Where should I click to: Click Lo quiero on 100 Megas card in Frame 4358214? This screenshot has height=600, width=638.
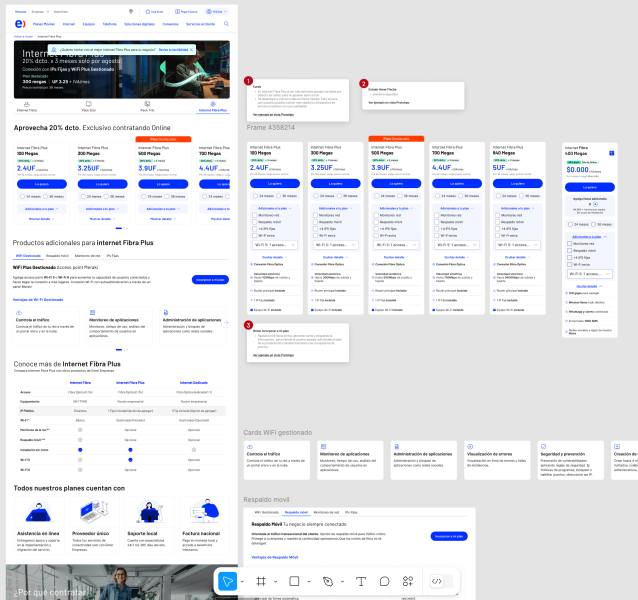pos(275,184)
